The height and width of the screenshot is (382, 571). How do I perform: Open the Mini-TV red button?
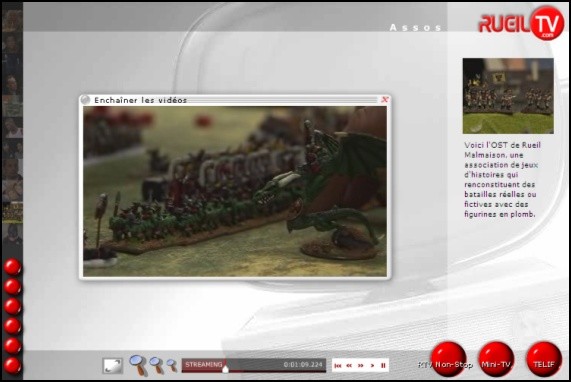tap(496, 359)
